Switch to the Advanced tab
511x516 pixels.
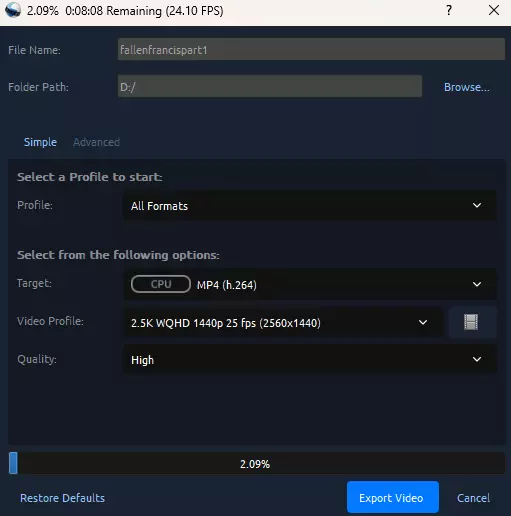(x=96, y=142)
